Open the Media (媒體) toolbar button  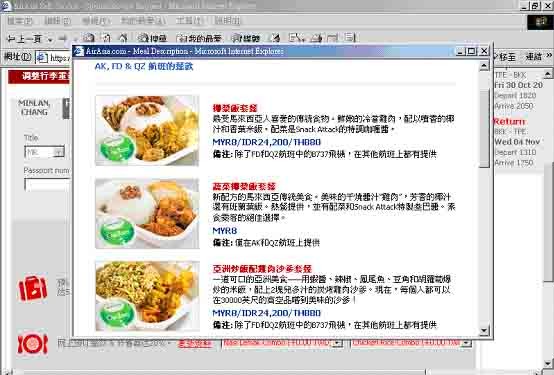pyautogui.click(x=246, y=38)
